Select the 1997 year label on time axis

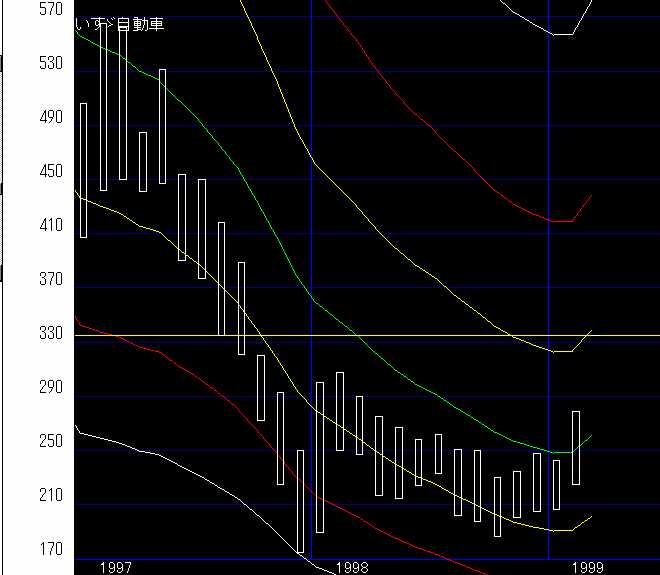116,567
